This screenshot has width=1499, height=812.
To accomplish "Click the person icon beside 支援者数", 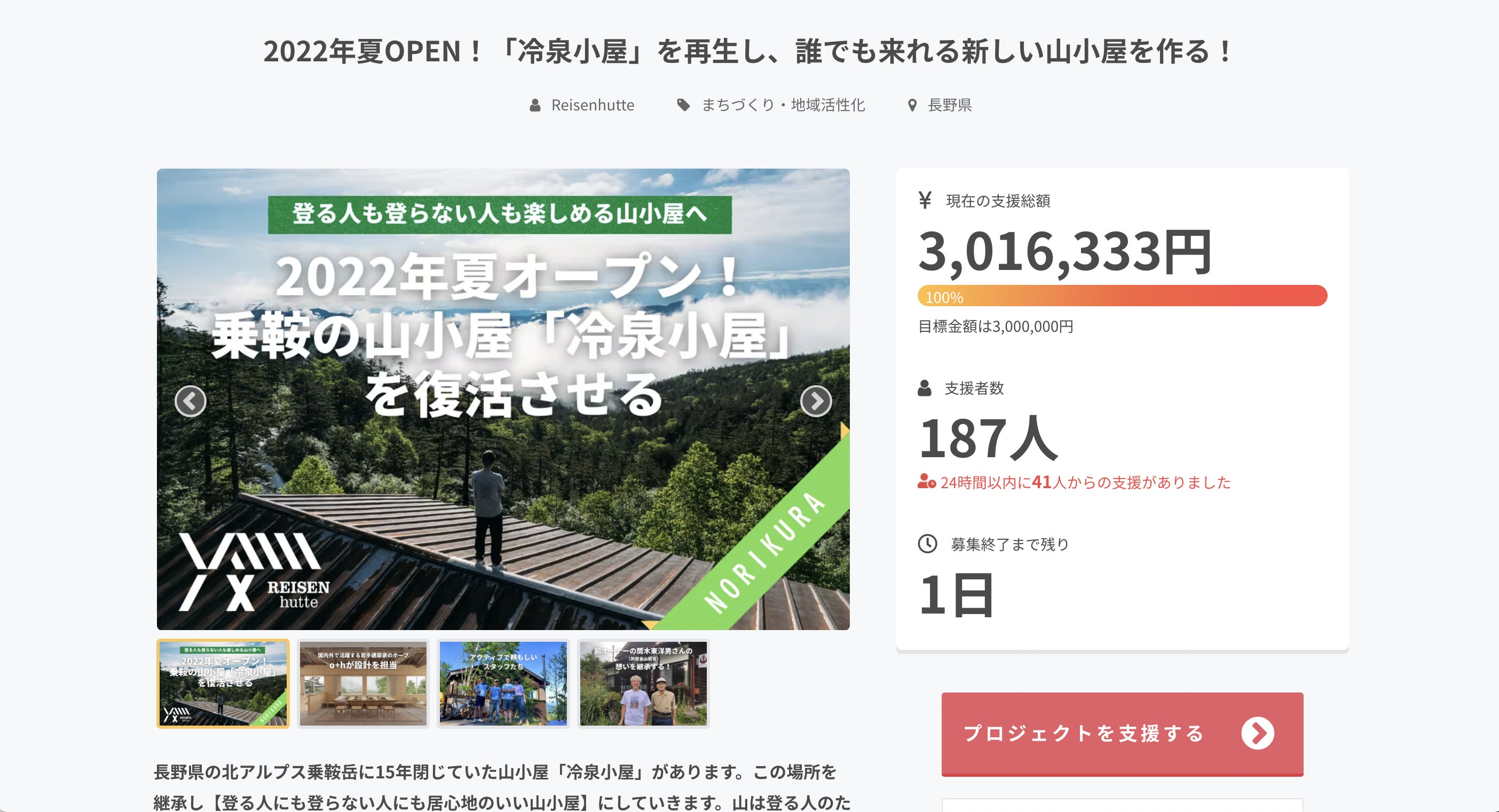I will 924,388.
